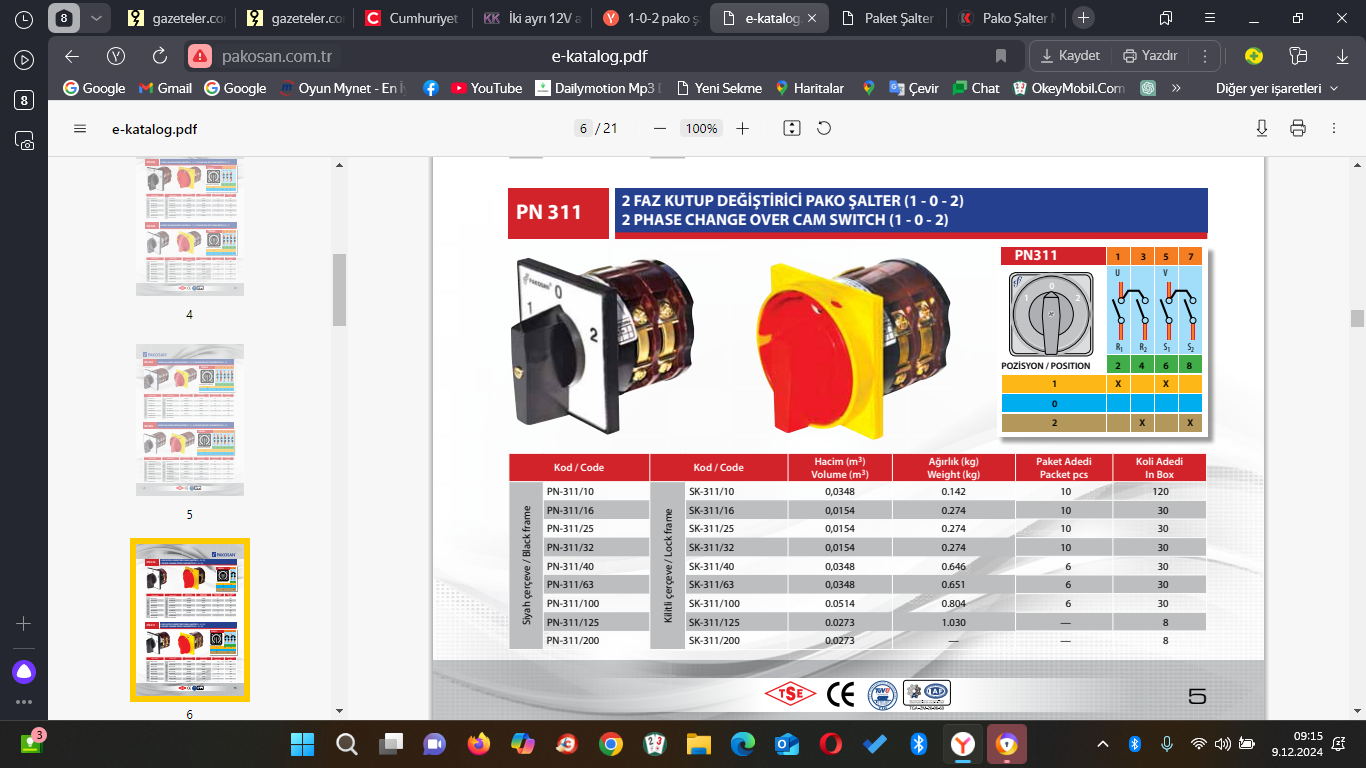This screenshot has height=768, width=1366.
Task: Show hidden bookmarks with the double chevron
Action: [x=1176, y=88]
